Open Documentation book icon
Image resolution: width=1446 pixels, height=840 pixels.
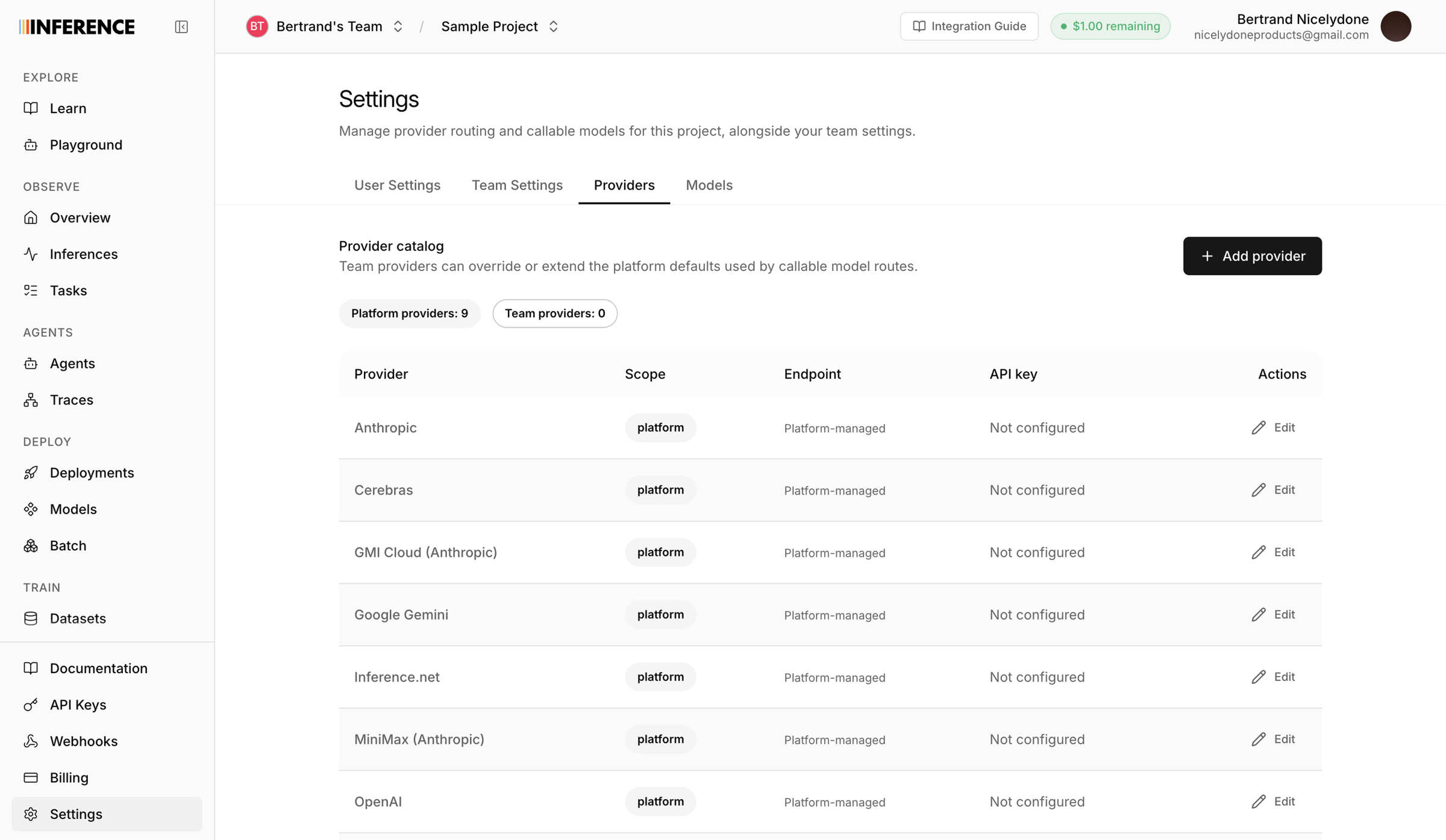31,668
